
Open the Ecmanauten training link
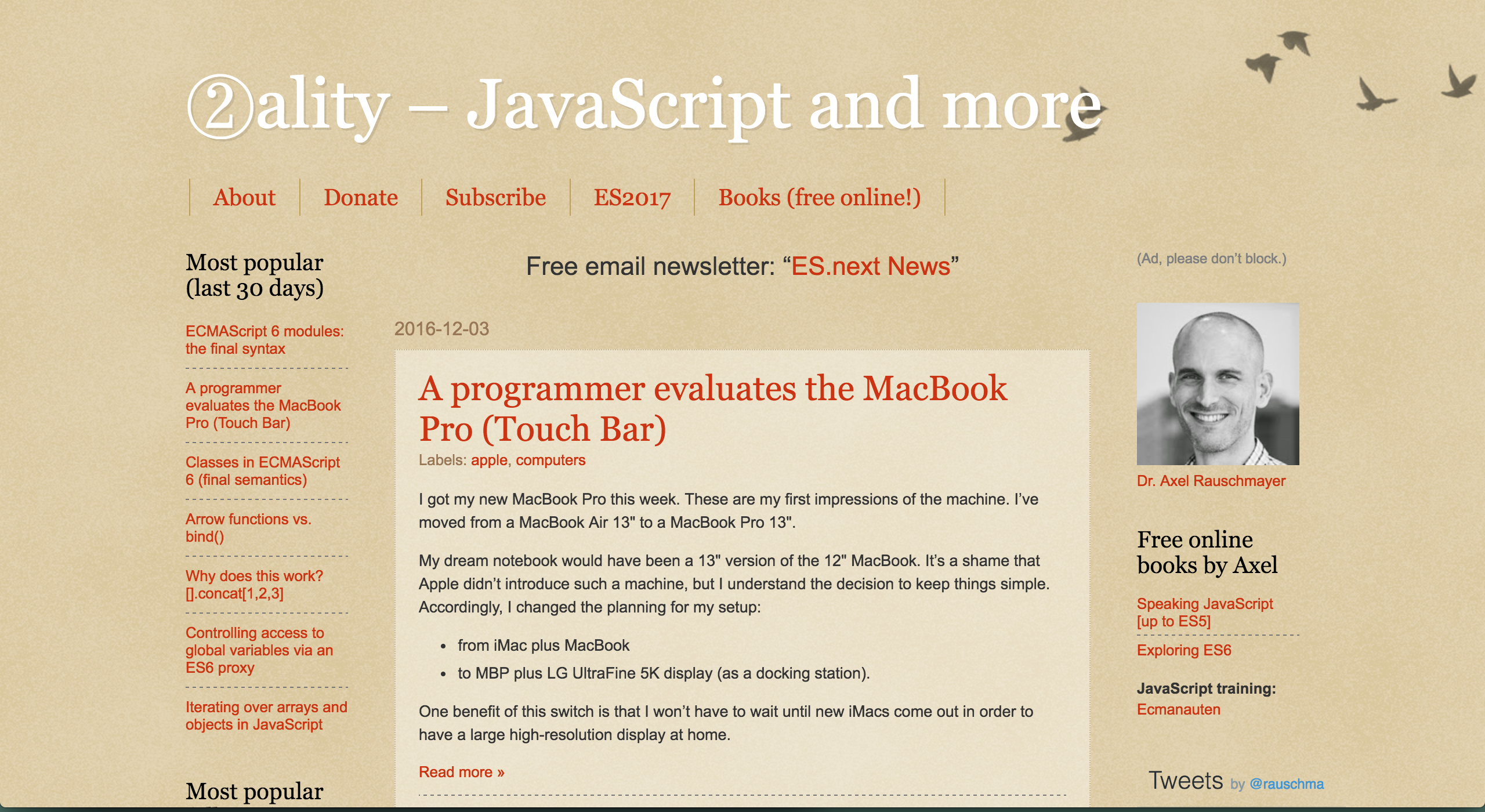click(1179, 709)
